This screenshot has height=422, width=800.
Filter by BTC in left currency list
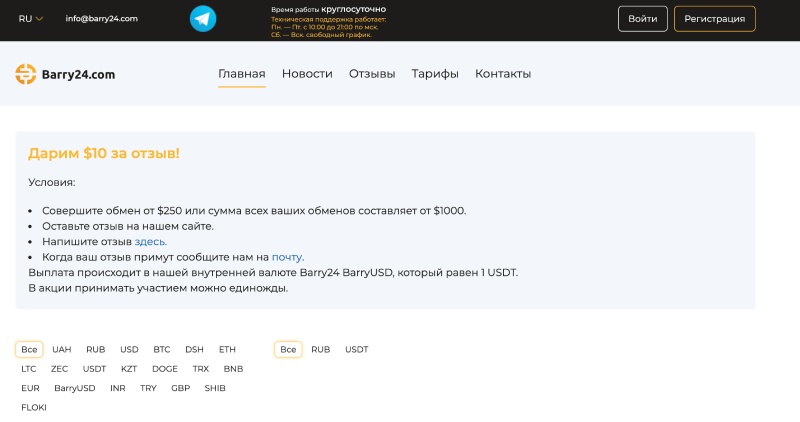(x=162, y=350)
